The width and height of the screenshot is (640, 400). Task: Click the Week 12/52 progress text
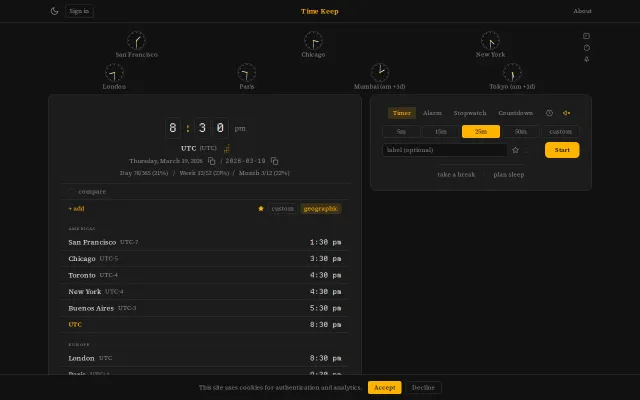(x=204, y=173)
